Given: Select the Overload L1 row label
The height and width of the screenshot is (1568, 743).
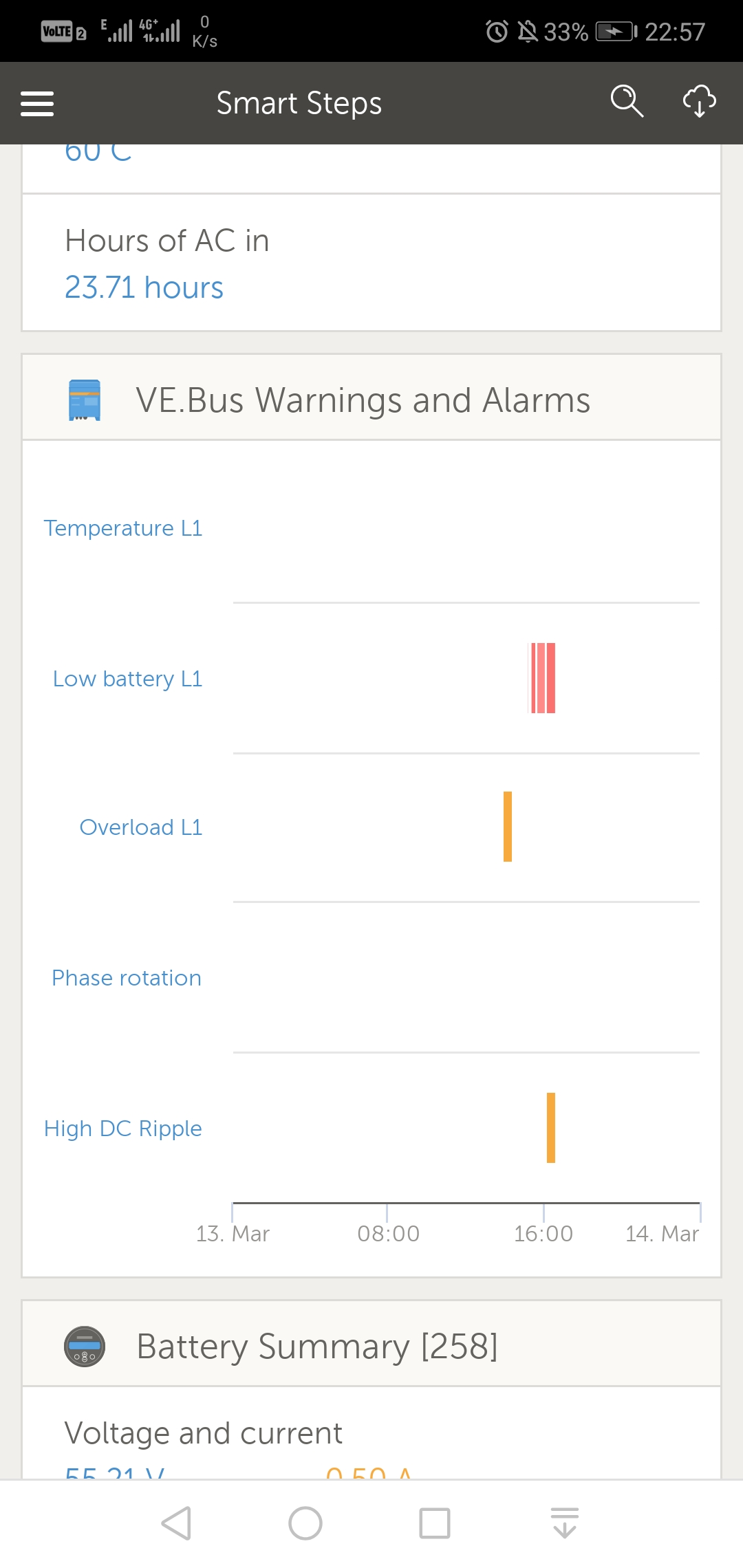Looking at the screenshot, I should pyautogui.click(x=141, y=827).
